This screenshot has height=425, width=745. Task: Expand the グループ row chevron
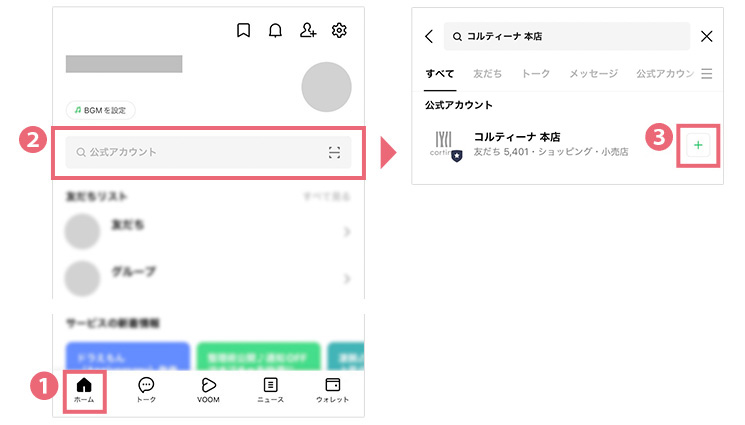[x=347, y=278]
